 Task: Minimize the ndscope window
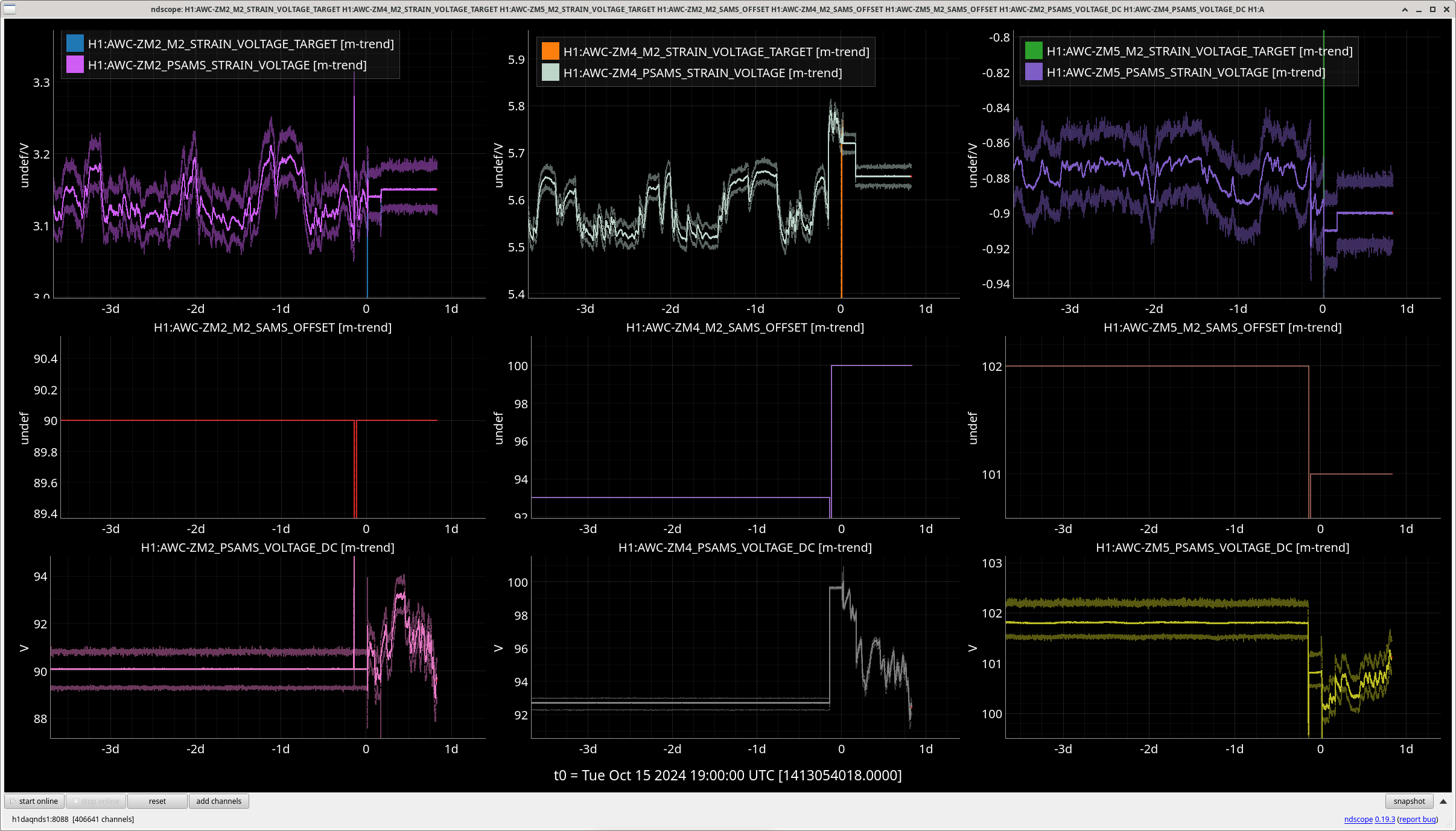click(x=1419, y=9)
